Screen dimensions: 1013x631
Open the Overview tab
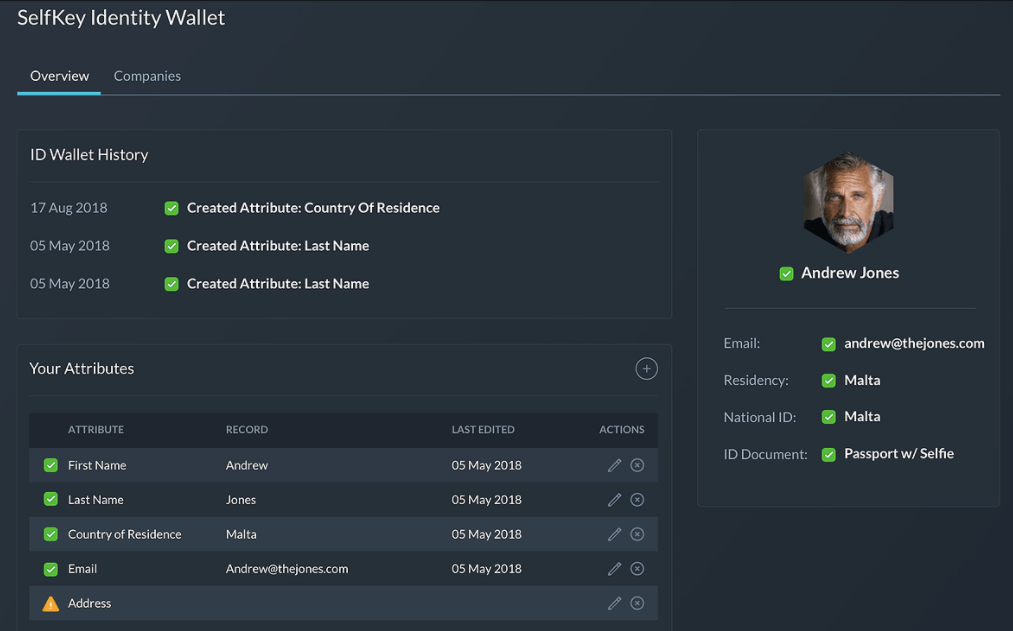click(59, 76)
